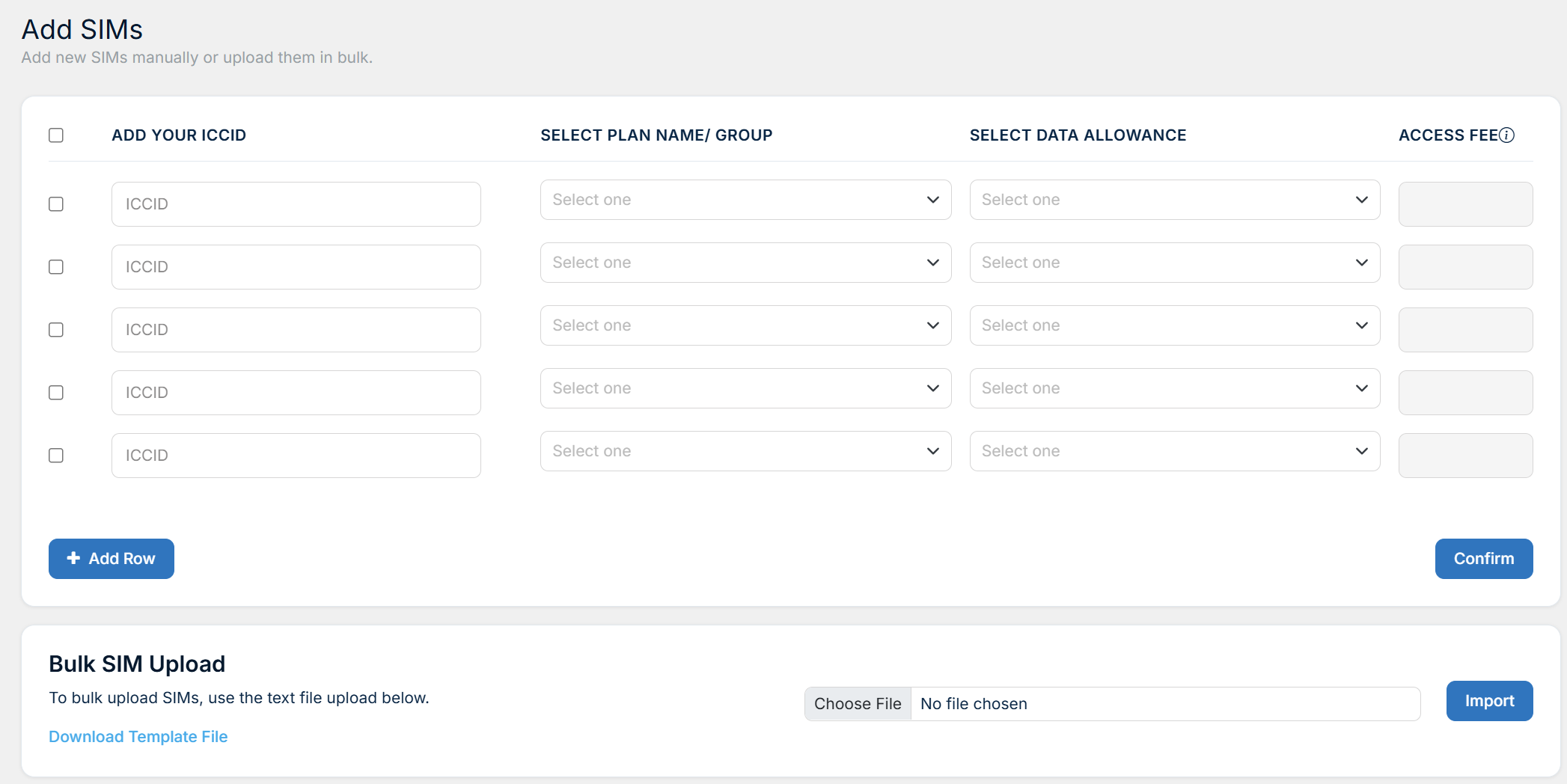
Task: Click the first row's access fee field
Action: (x=1466, y=204)
